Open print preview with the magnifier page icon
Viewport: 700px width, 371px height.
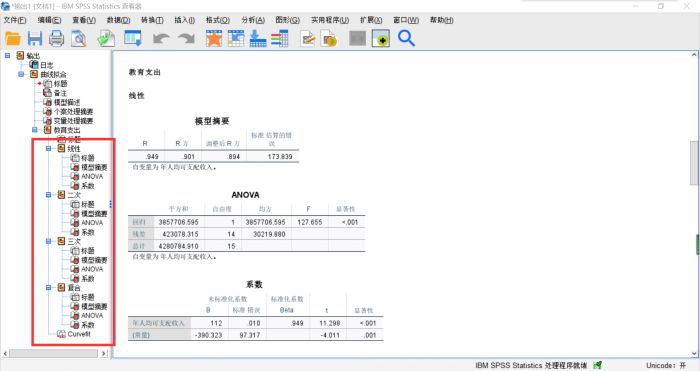coord(79,39)
